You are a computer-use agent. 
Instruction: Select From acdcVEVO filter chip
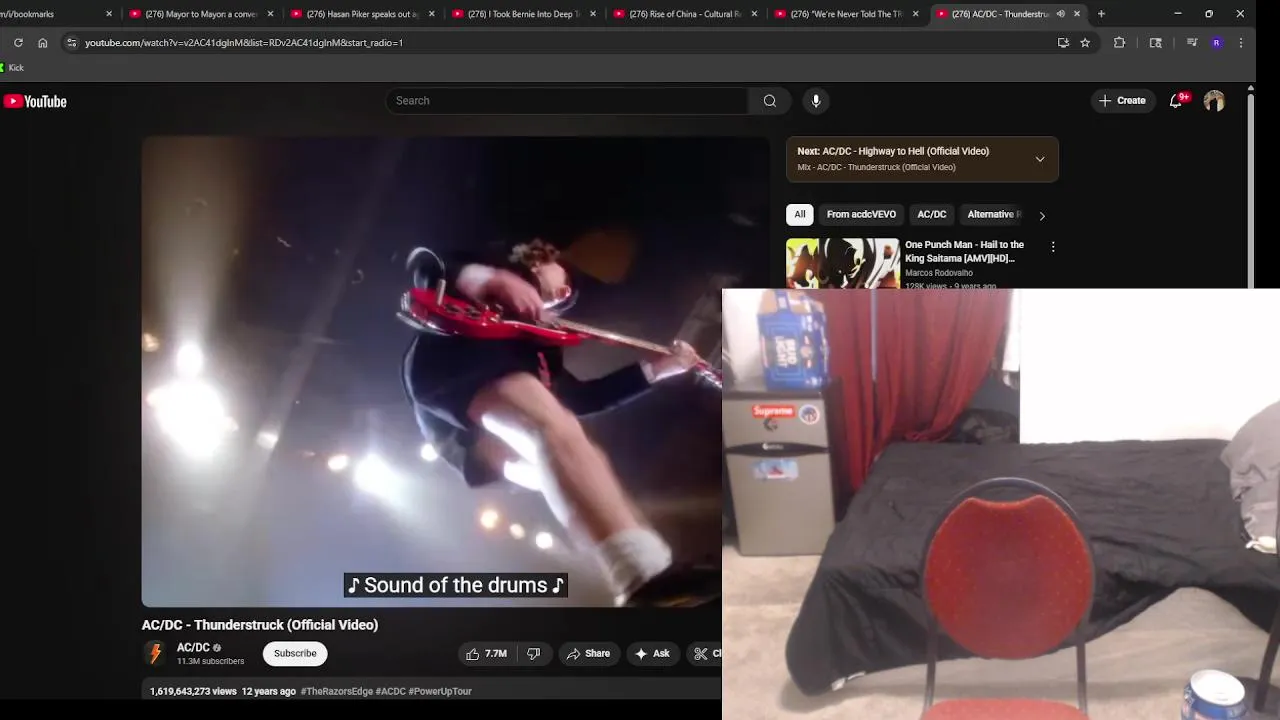point(861,214)
